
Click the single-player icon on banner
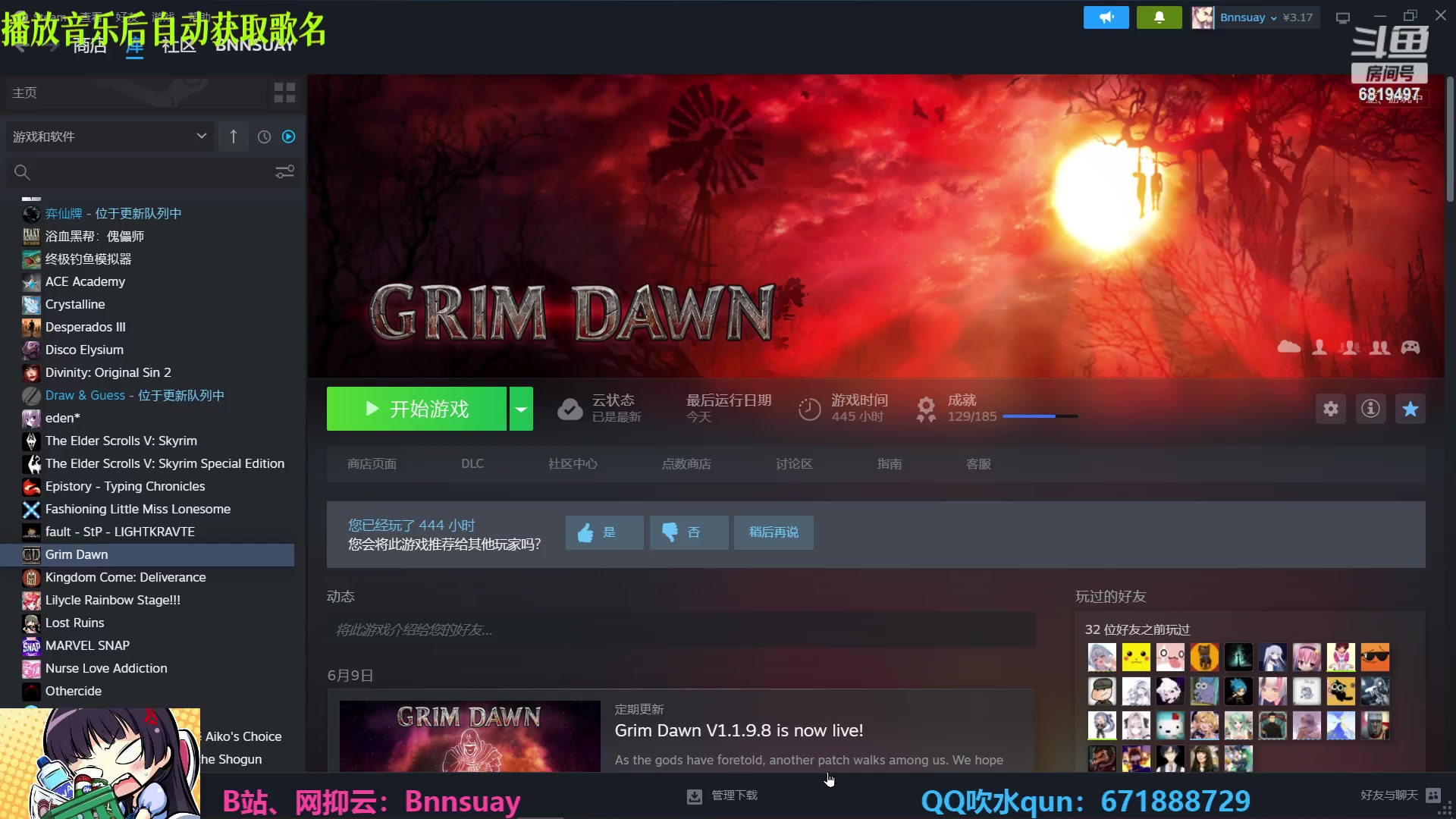1319,347
